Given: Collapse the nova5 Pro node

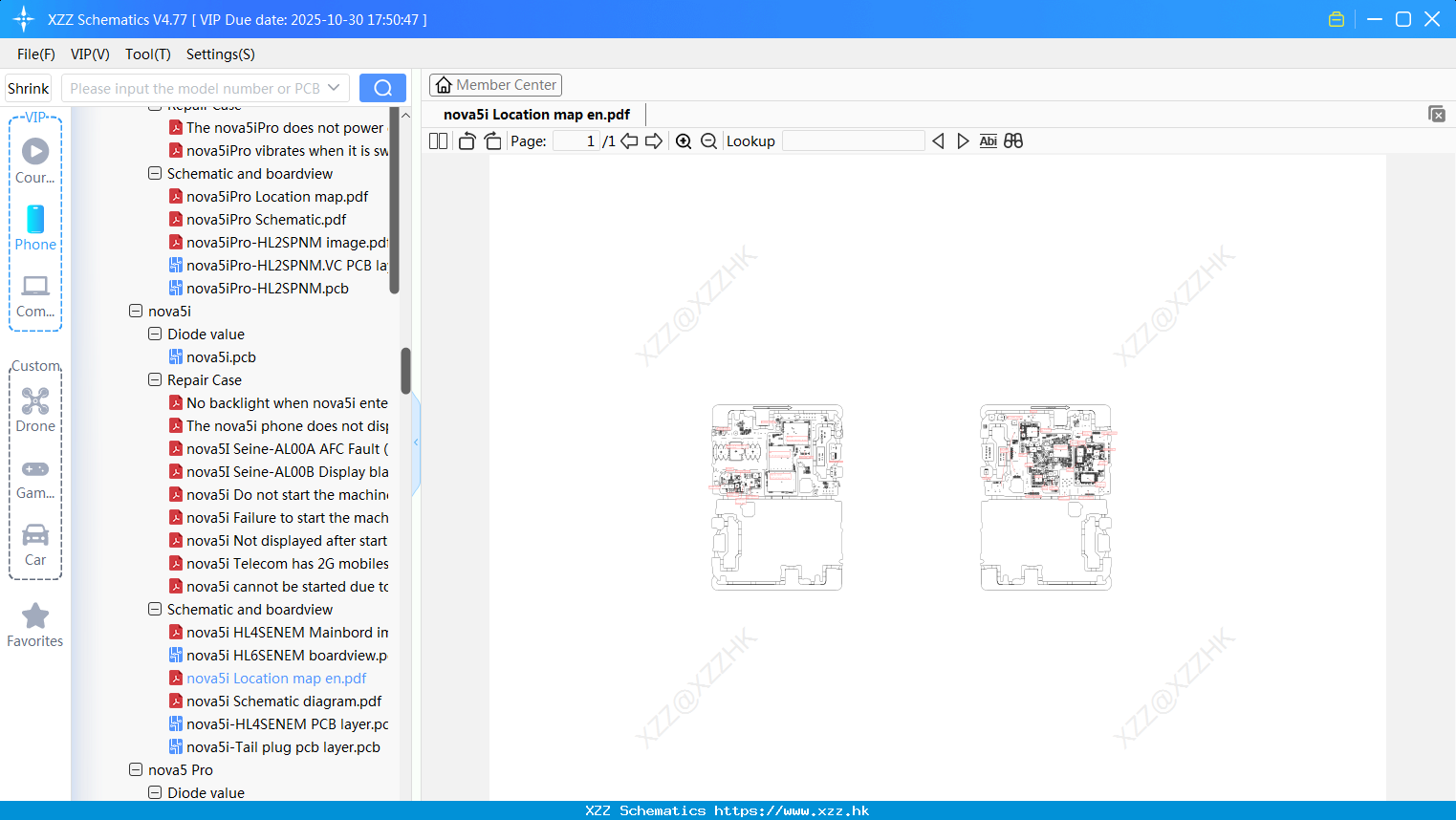Looking at the screenshot, I should [x=136, y=770].
